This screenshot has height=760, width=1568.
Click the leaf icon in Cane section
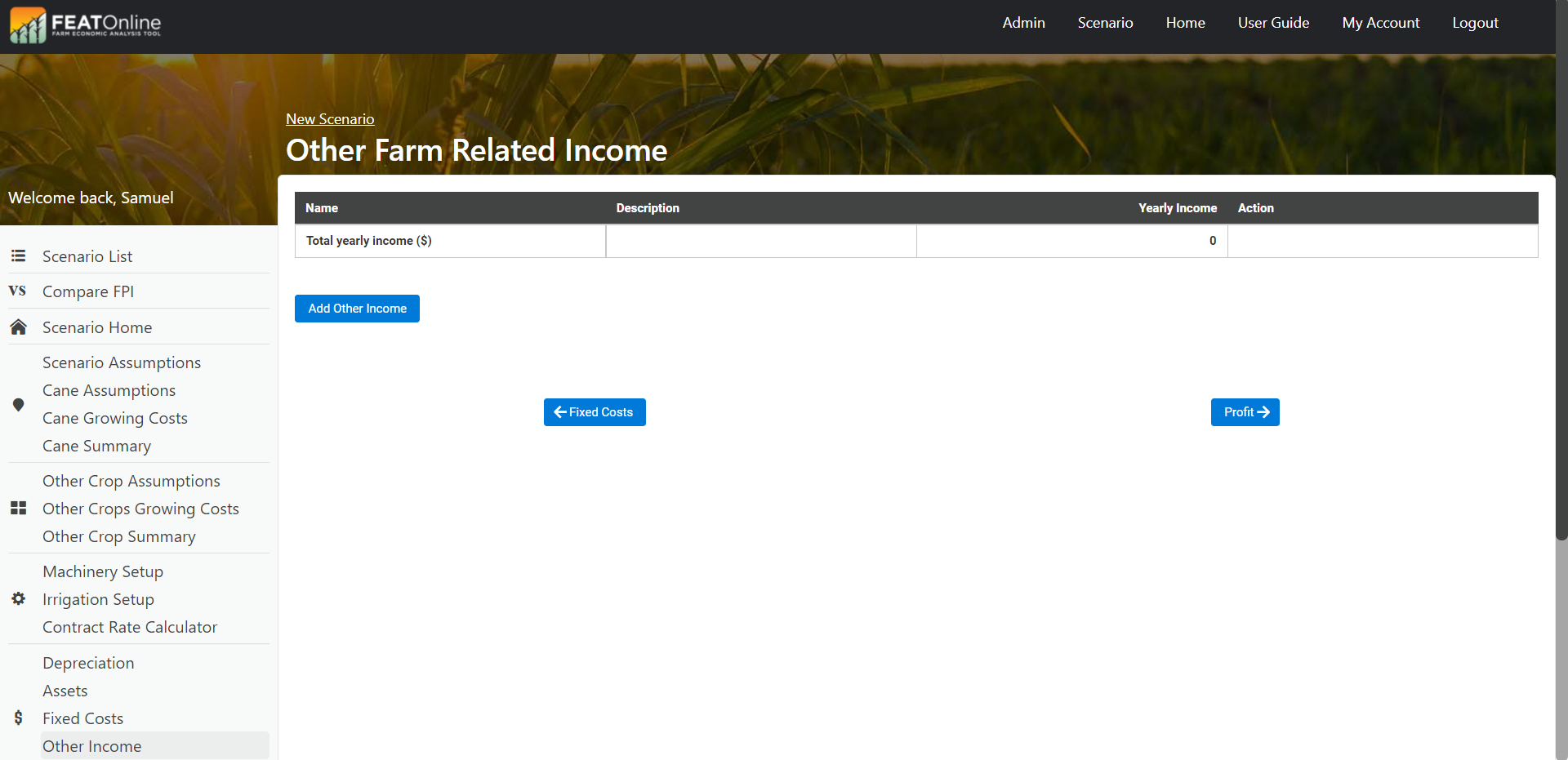[18, 405]
